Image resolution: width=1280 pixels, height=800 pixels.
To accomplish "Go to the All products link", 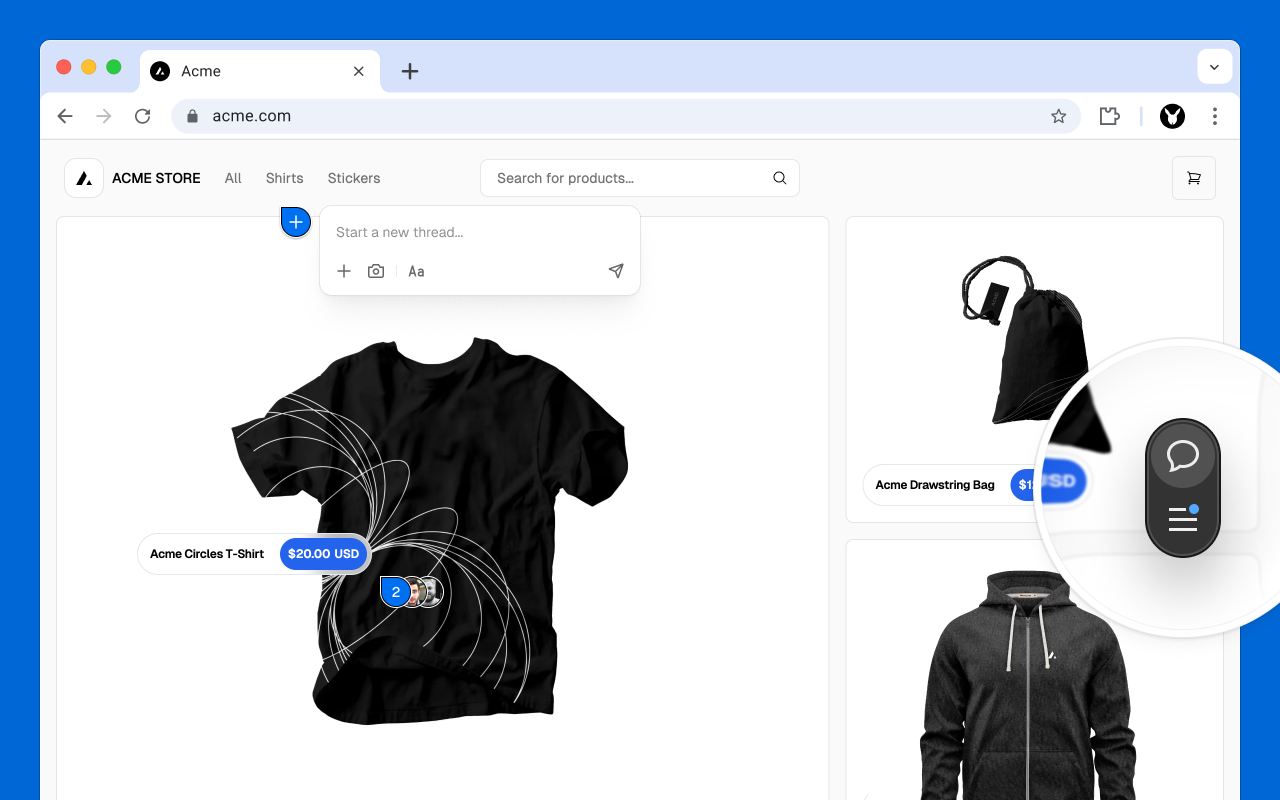I will [233, 178].
